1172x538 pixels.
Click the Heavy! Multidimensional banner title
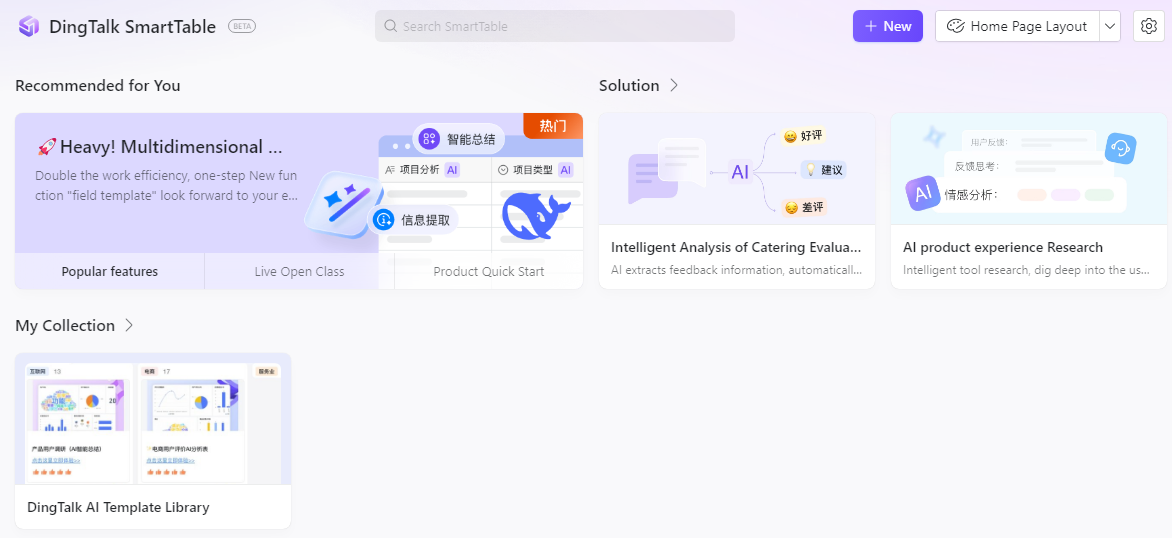tap(161, 146)
